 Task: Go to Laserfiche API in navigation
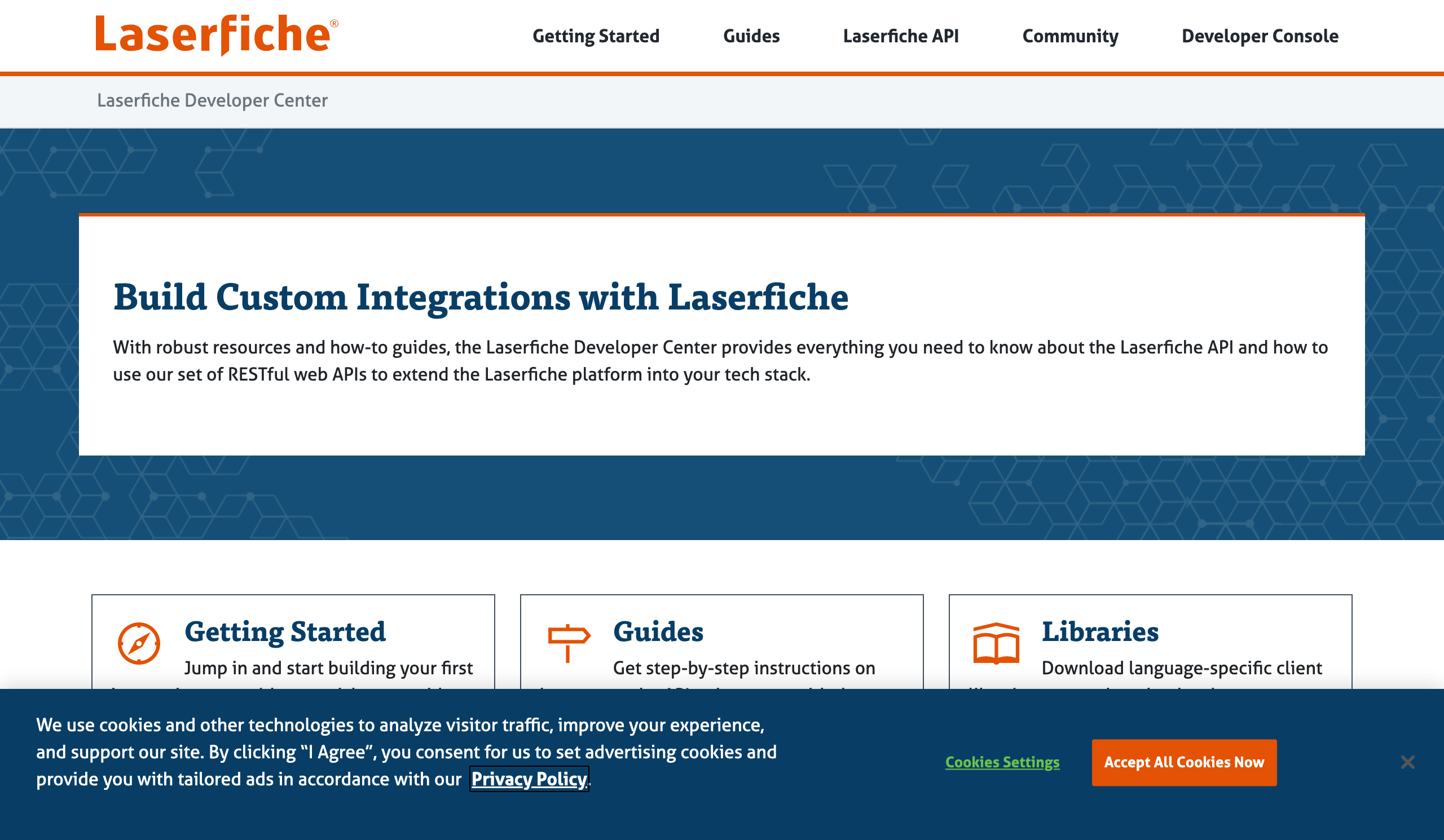(x=901, y=36)
